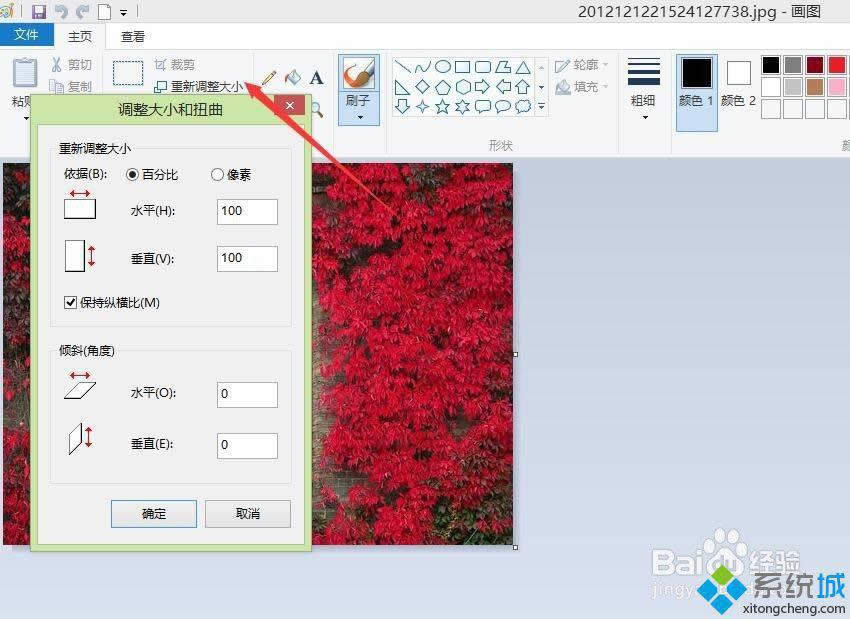Select the Text tool
Screen dimensions: 850x619
point(316,77)
